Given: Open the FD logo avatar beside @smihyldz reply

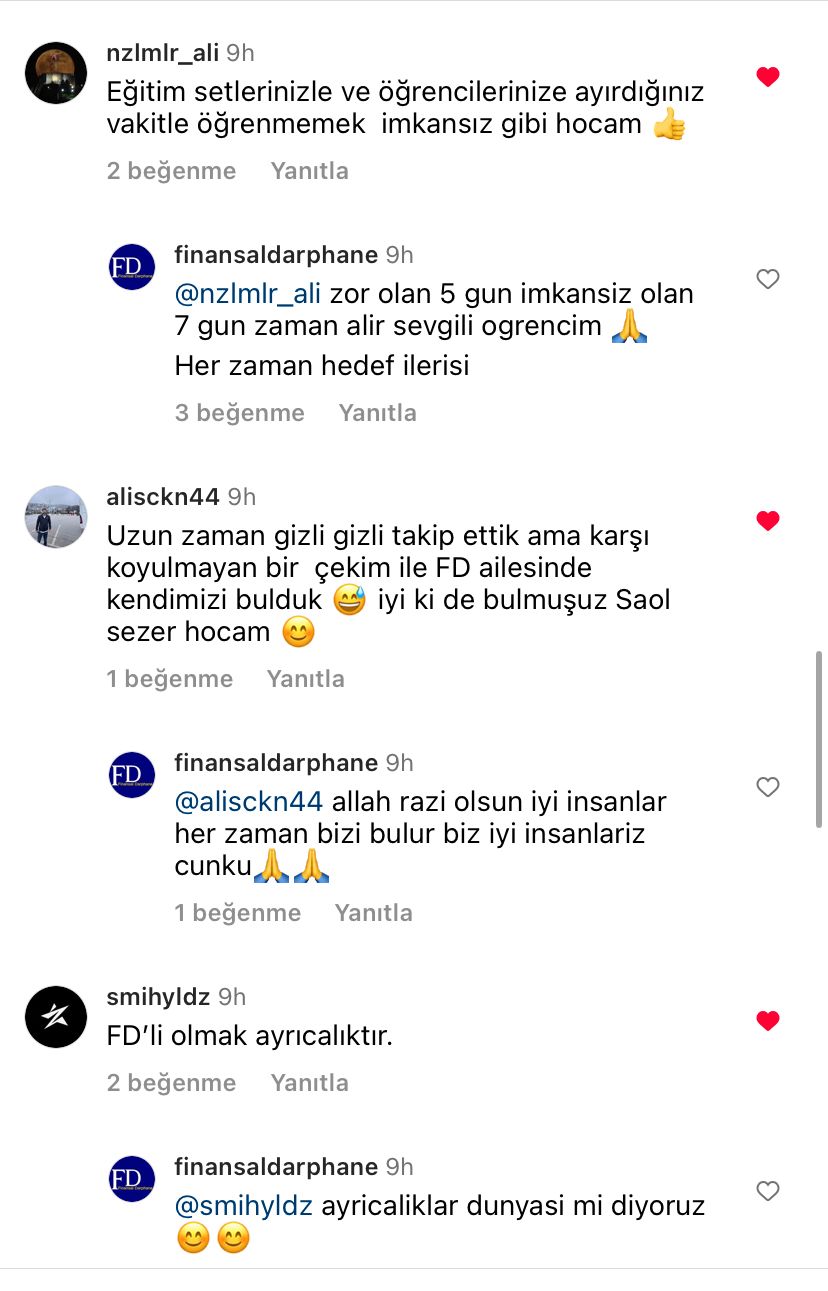Looking at the screenshot, I should (132, 1179).
